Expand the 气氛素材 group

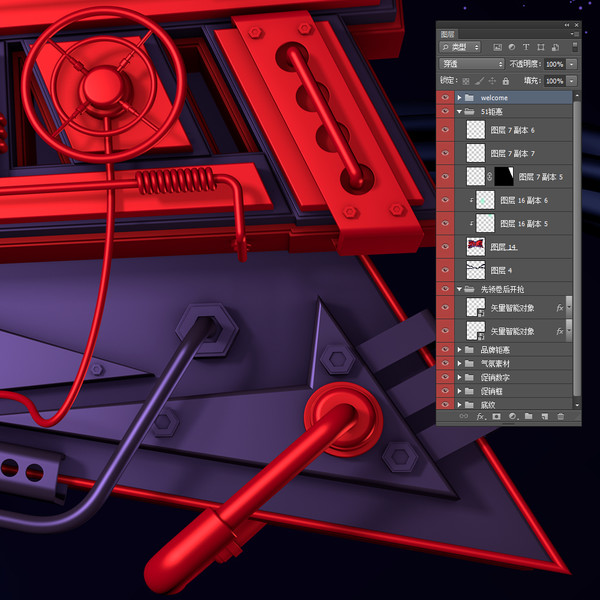point(459,364)
